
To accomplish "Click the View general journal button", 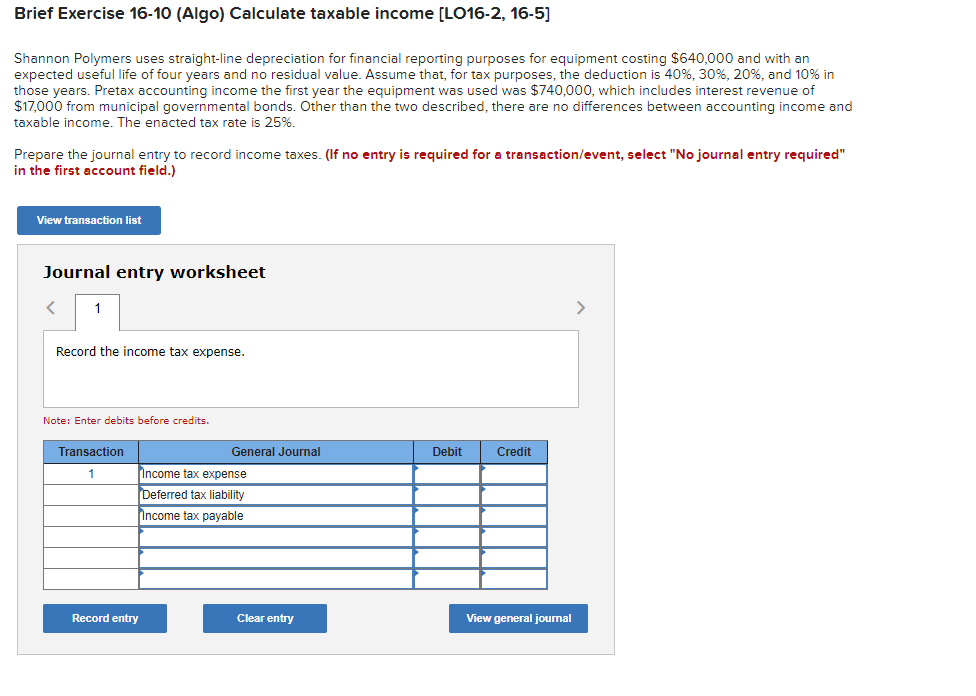I will point(517,618).
